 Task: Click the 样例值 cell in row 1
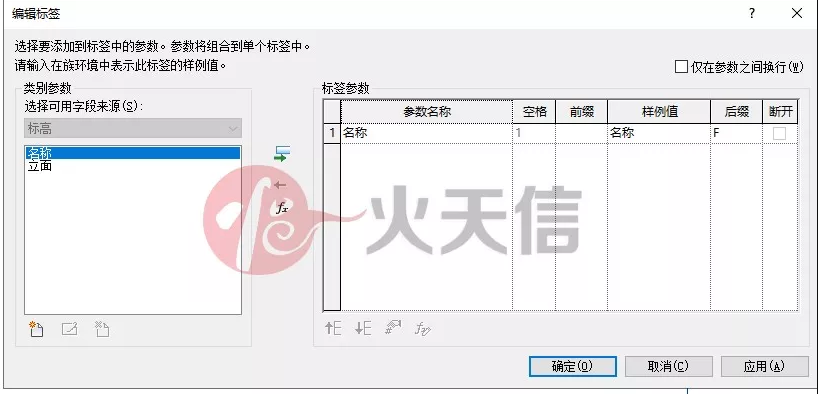click(x=659, y=133)
